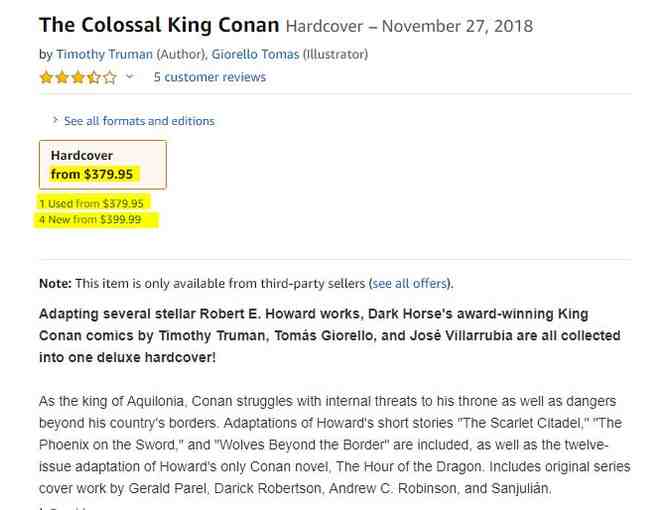The height and width of the screenshot is (510, 672).
Task: Click the first gold rating star
Action: point(46,77)
